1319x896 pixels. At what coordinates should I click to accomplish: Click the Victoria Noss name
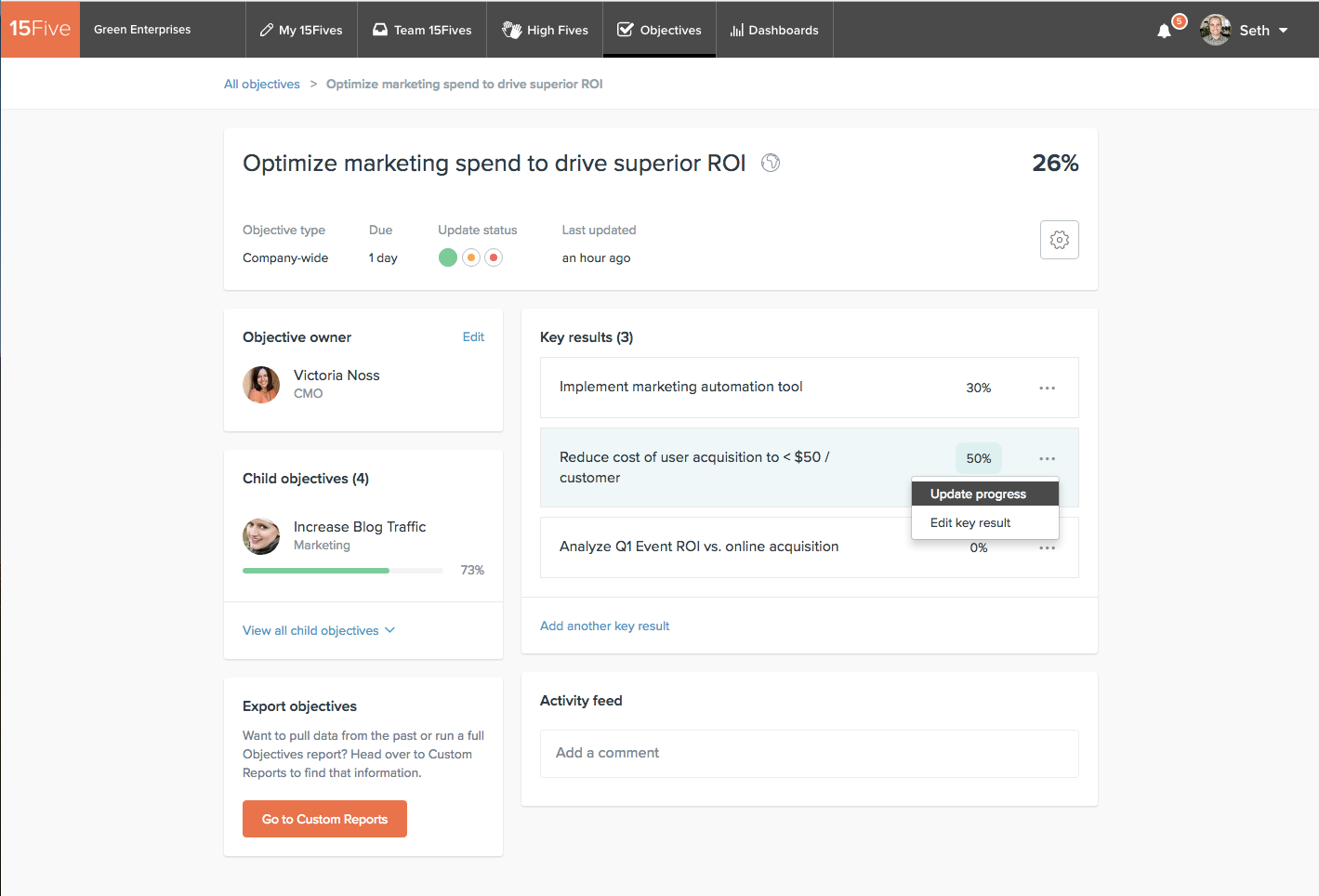pyautogui.click(x=336, y=375)
